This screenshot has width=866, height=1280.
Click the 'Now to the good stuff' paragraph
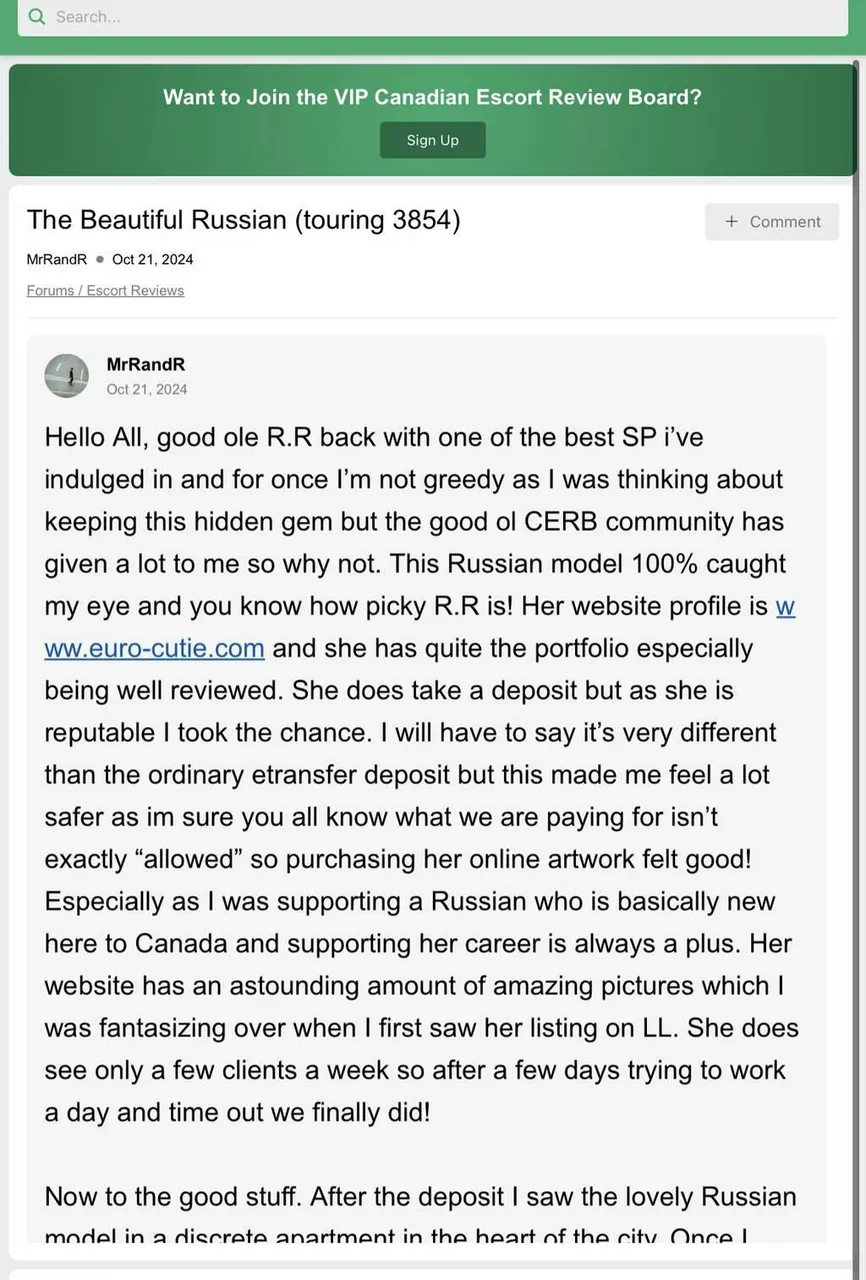[x=420, y=1197]
